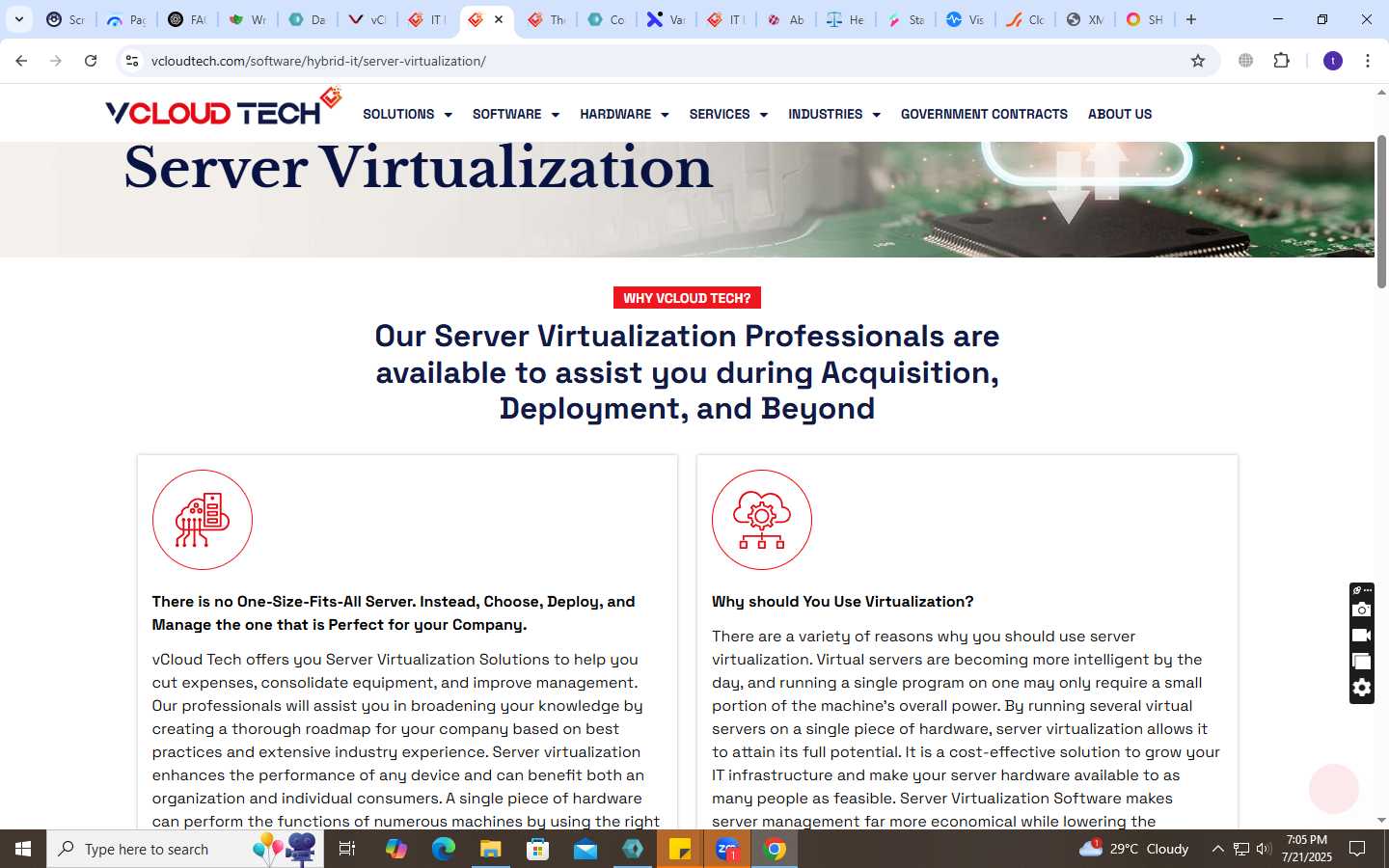Switch to the 'Pag' browser tab
This screenshot has width=1389, height=868.
pos(125,19)
